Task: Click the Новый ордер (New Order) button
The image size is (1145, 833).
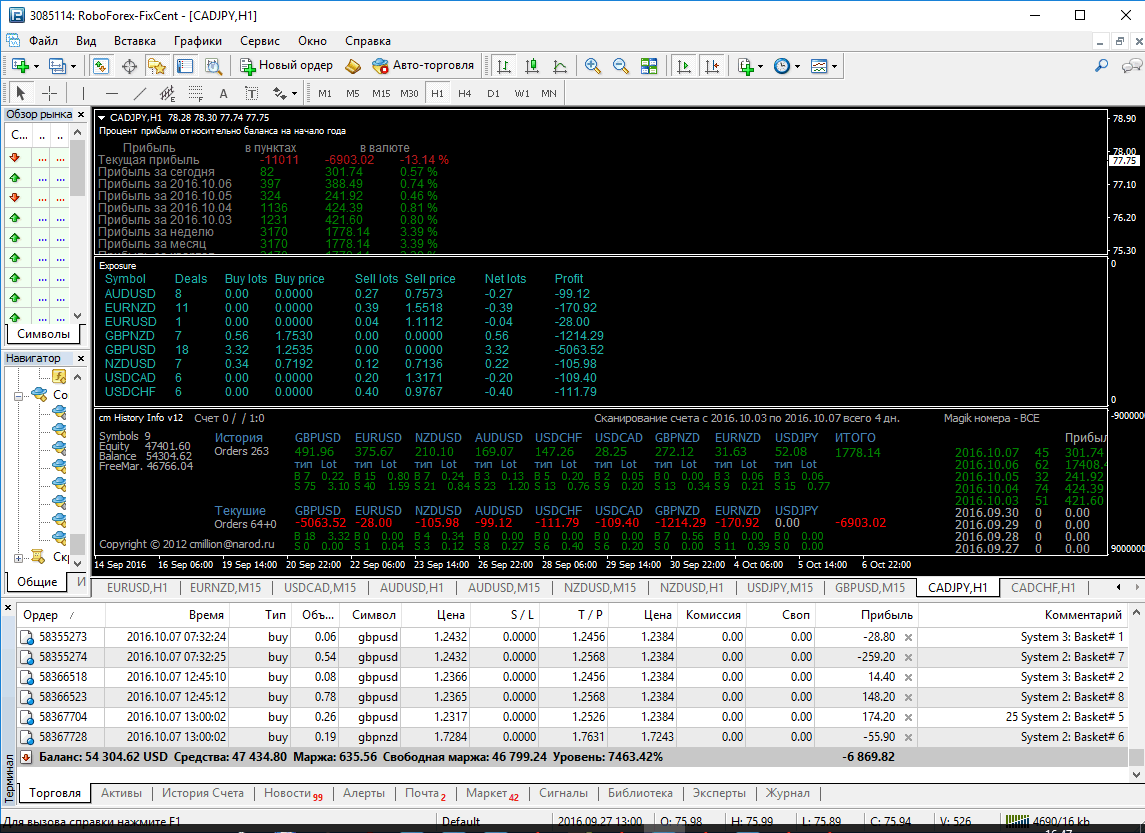Action: (286, 65)
